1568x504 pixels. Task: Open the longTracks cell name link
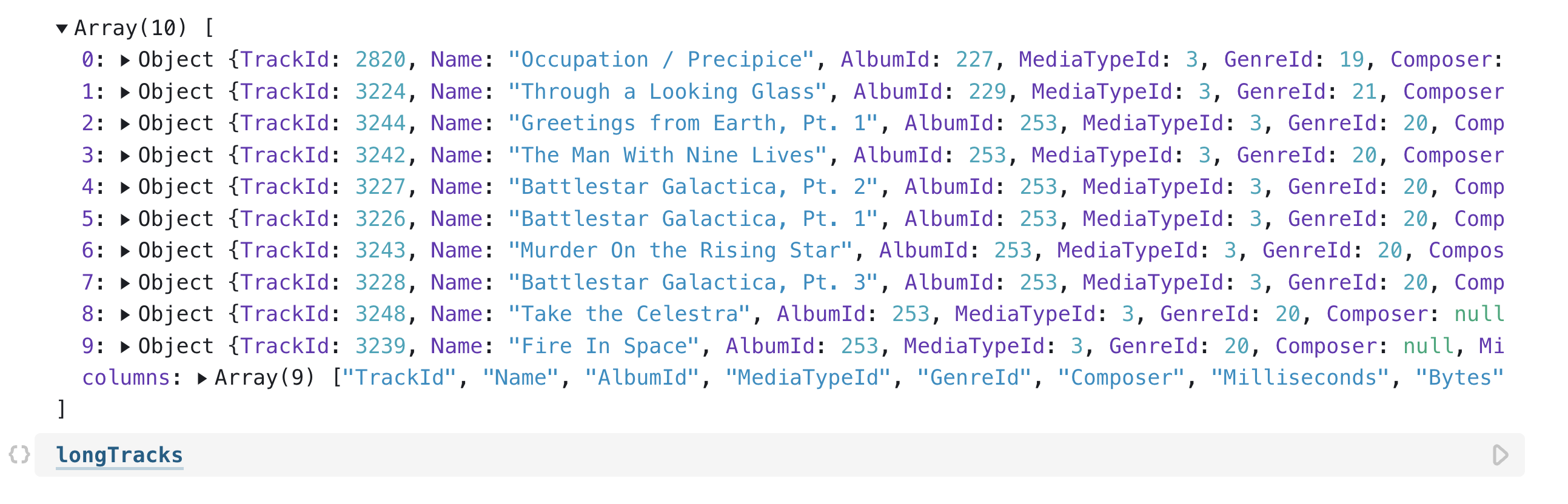119,454
